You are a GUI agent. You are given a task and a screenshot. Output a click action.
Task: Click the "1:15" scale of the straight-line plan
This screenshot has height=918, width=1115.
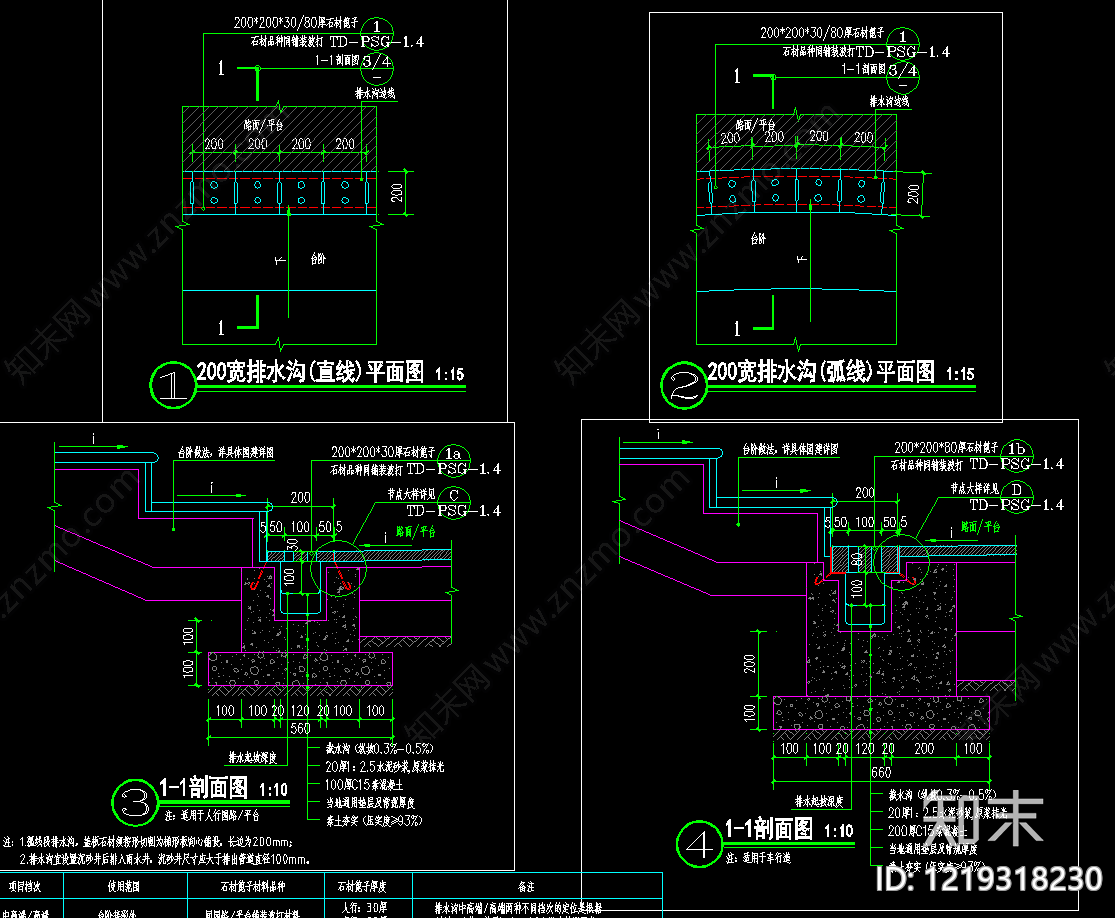click(x=449, y=374)
